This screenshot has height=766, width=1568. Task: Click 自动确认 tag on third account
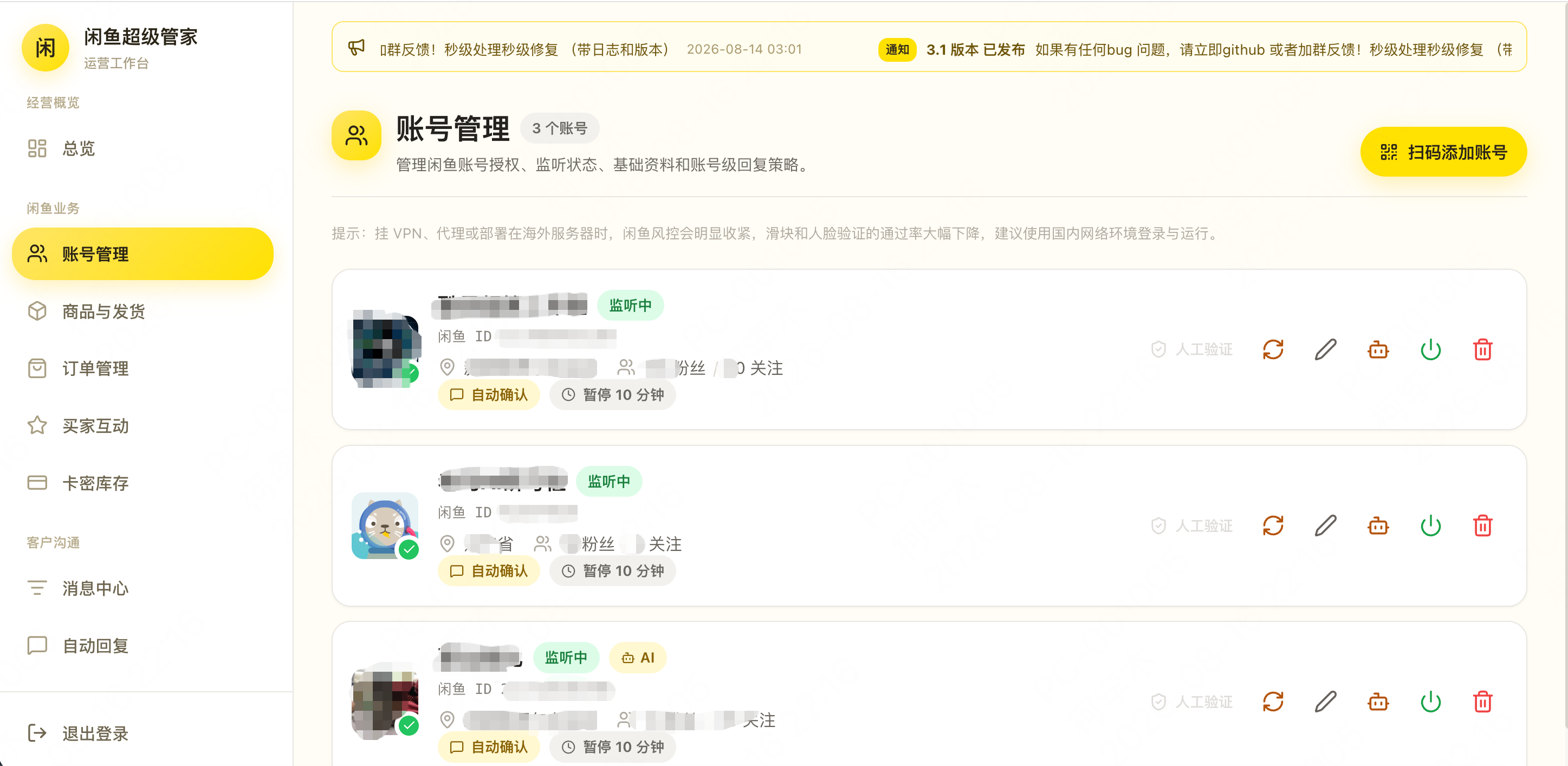click(489, 747)
